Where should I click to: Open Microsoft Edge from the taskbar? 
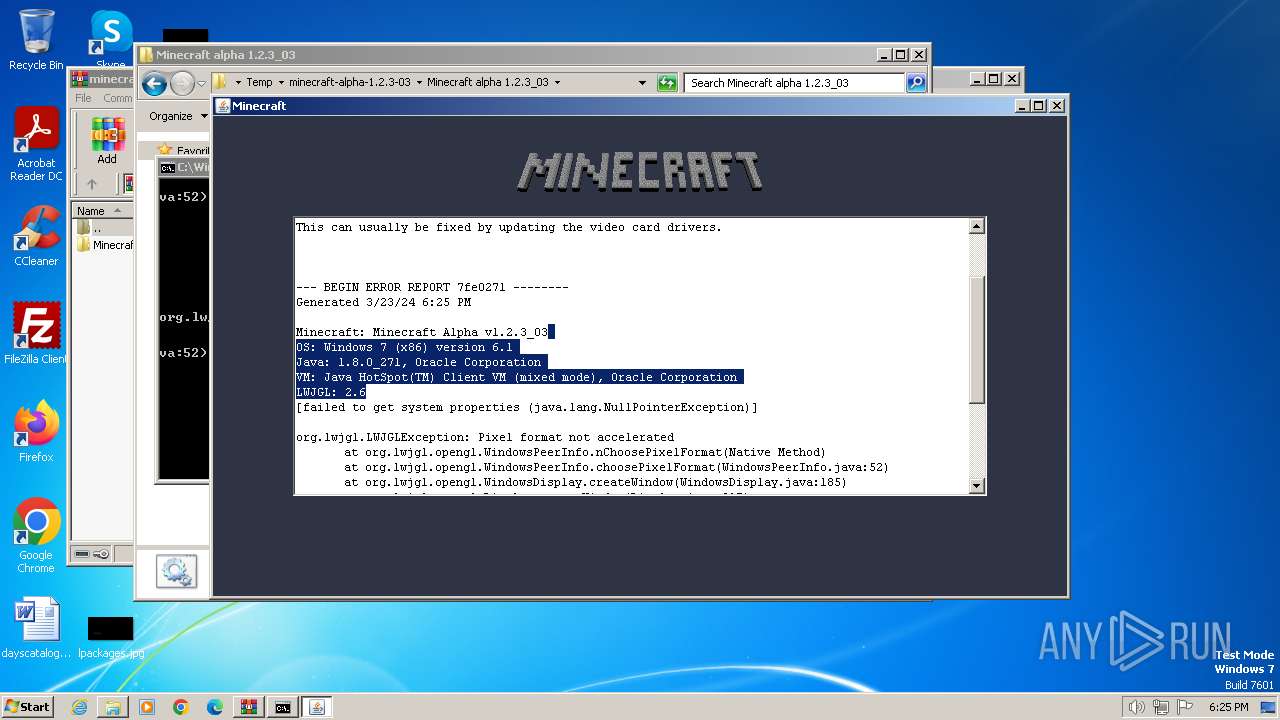(215, 707)
